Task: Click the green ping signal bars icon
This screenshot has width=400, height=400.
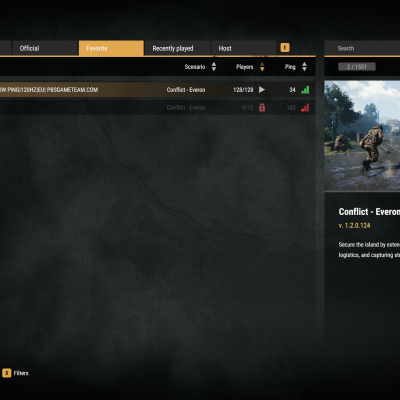Action: (x=305, y=90)
